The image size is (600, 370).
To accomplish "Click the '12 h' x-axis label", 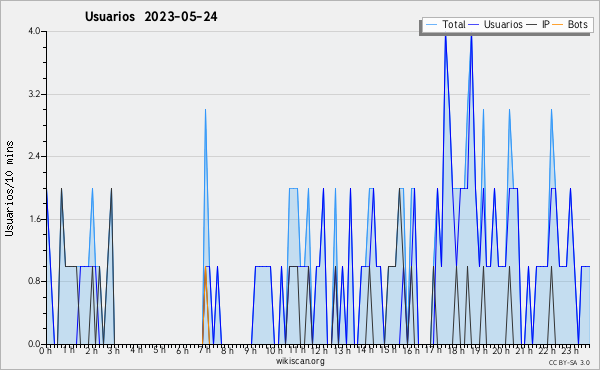I will 319,351.
